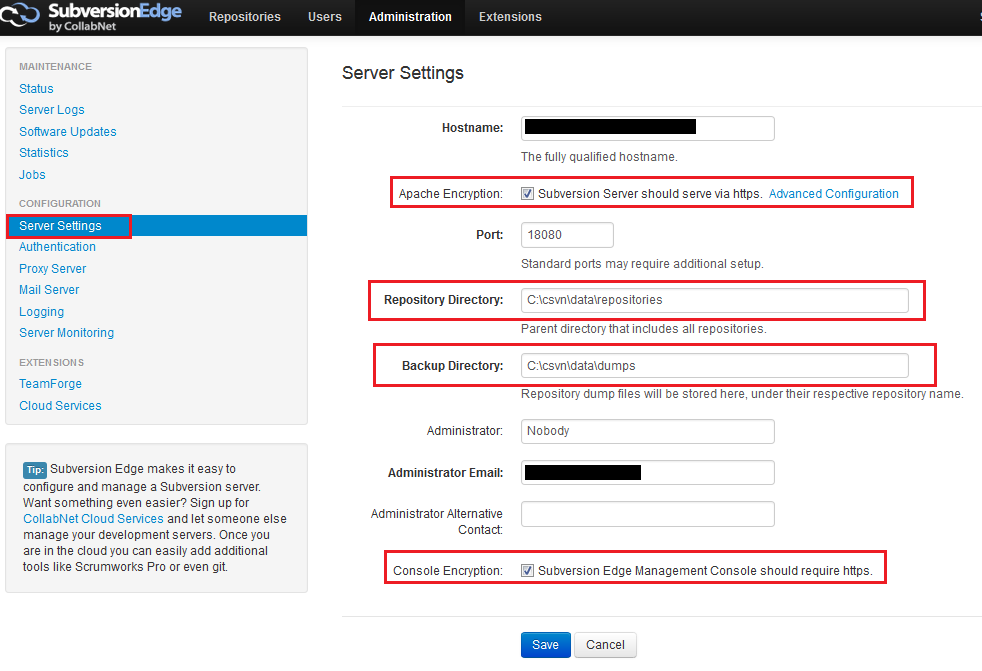Open the Authentication settings link
Viewport: 982px width, 671px height.
[x=58, y=247]
